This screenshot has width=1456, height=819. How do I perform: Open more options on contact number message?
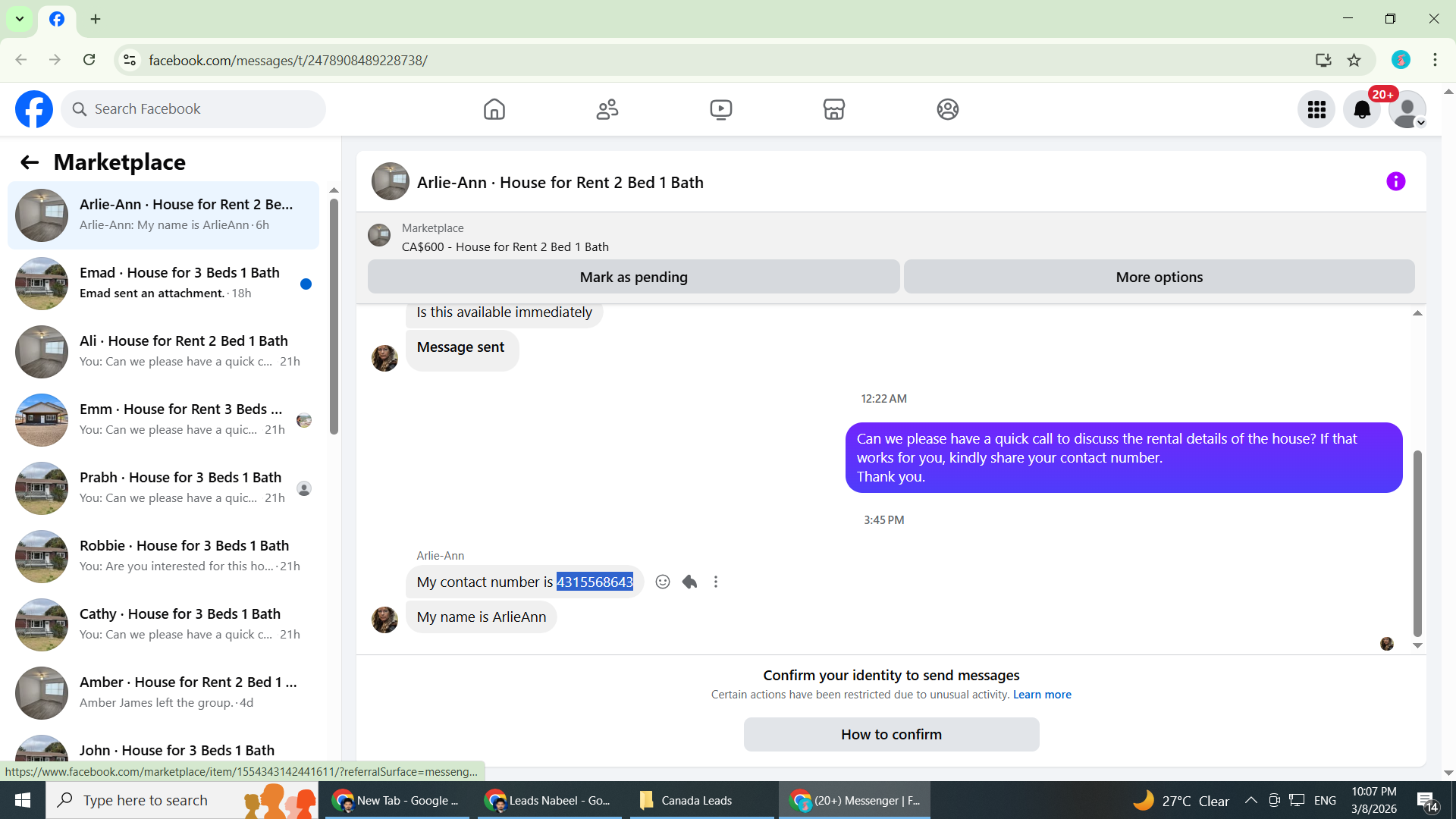716,582
